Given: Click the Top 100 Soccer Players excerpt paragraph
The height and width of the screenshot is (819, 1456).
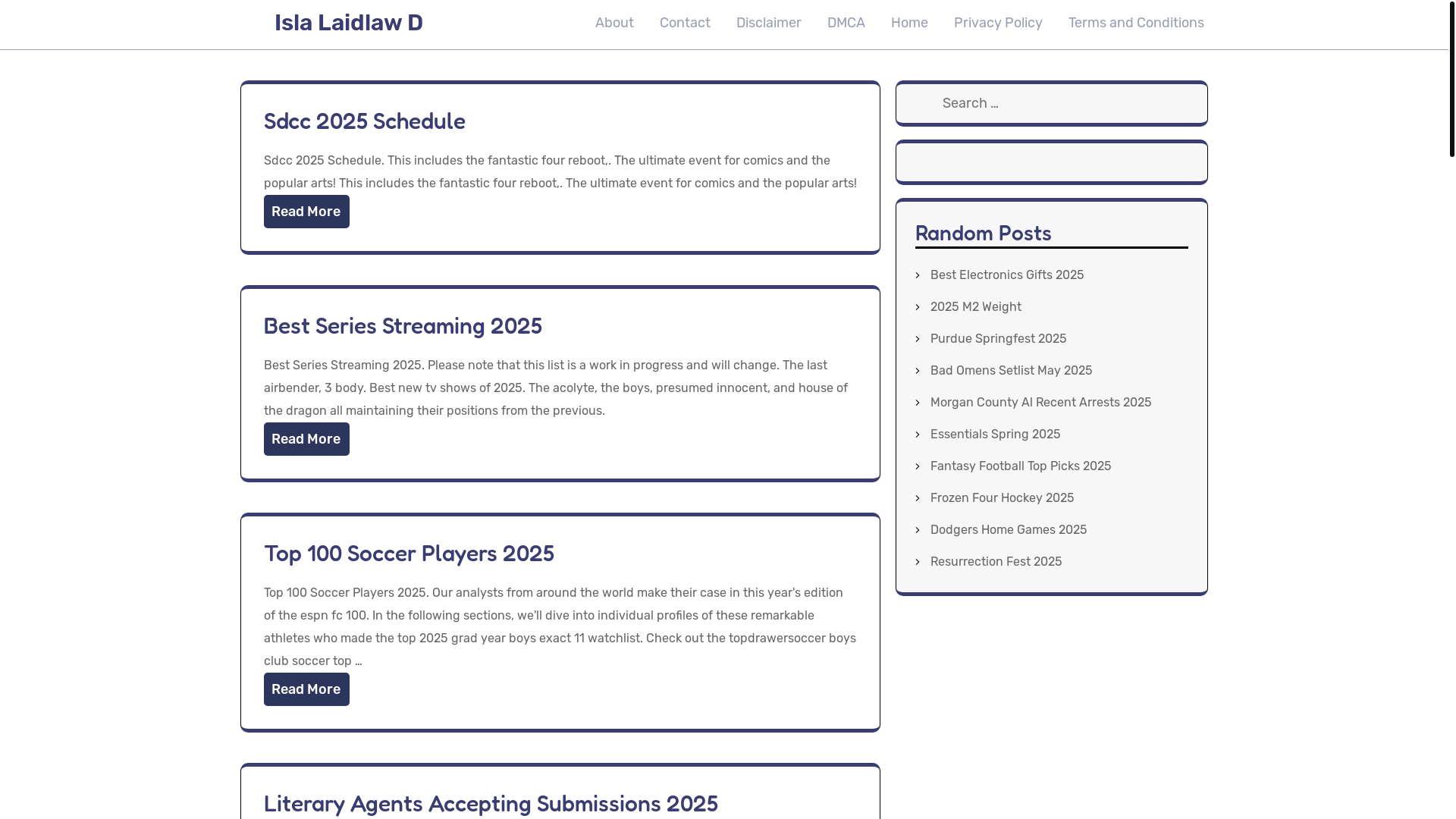Looking at the screenshot, I should pos(560,627).
